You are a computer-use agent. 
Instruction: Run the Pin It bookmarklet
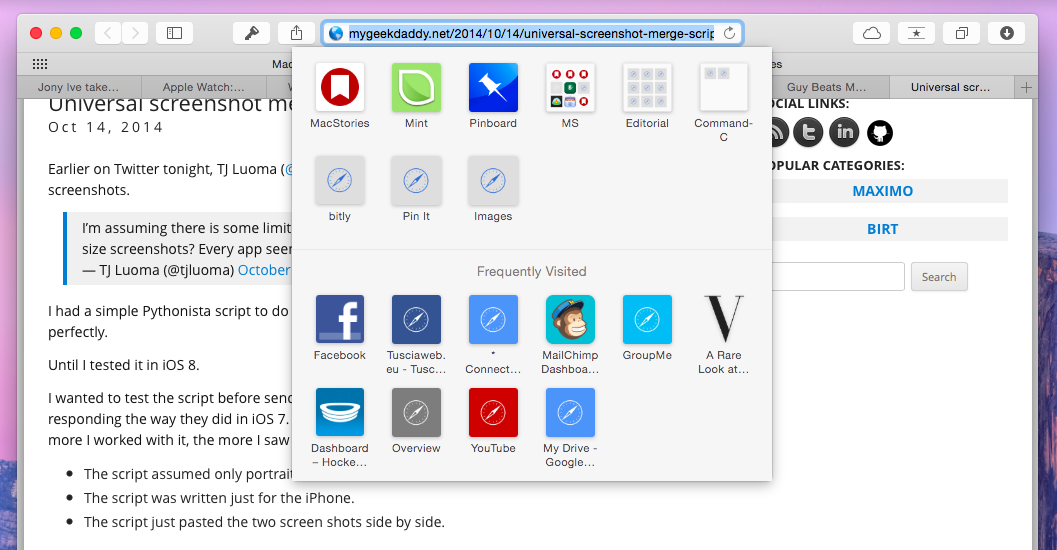tap(417, 181)
